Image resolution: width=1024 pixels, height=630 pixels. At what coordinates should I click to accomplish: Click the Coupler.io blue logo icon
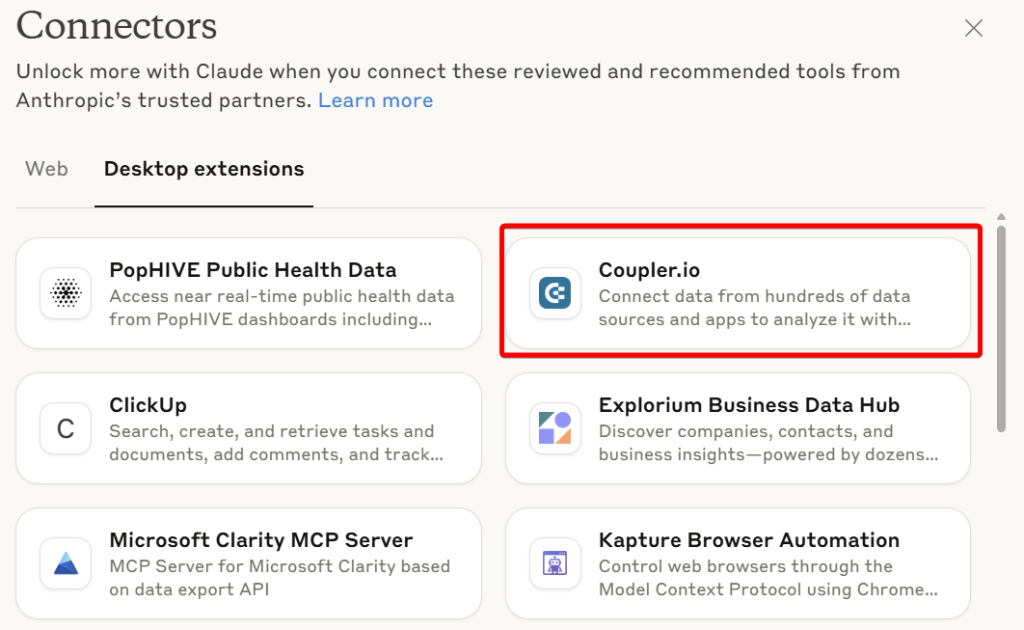point(554,293)
